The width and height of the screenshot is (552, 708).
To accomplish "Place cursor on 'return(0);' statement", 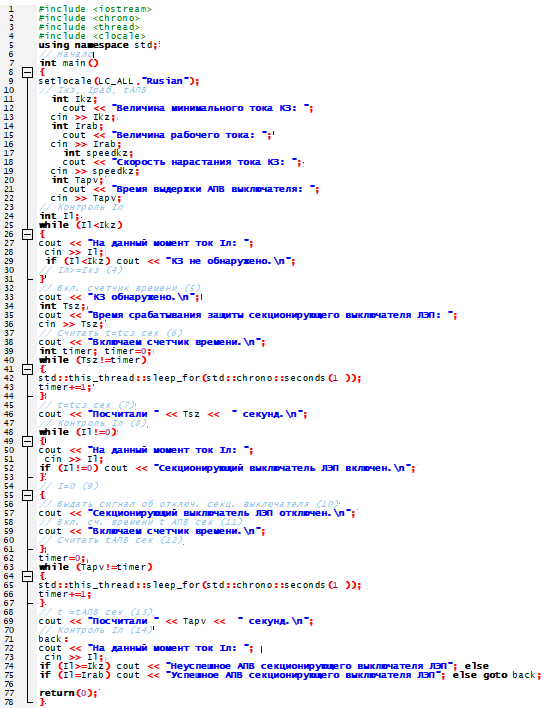I will [x=68, y=693].
